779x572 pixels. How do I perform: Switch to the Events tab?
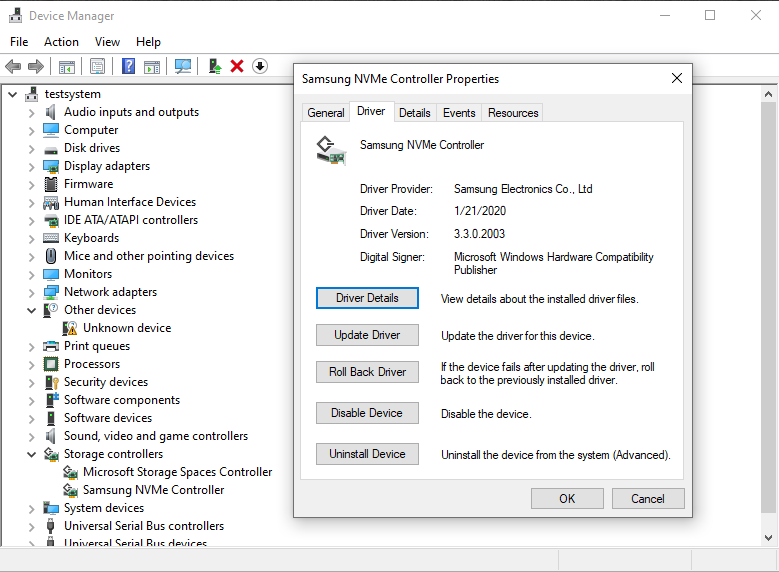(459, 113)
